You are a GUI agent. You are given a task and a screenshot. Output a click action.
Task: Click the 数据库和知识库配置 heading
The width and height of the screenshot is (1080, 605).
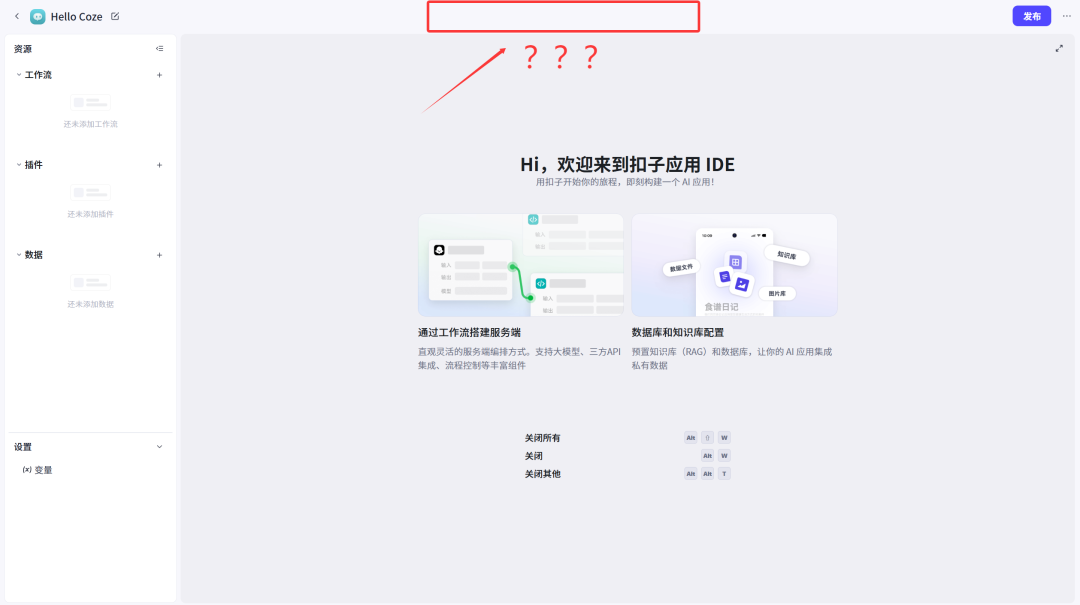(678, 332)
